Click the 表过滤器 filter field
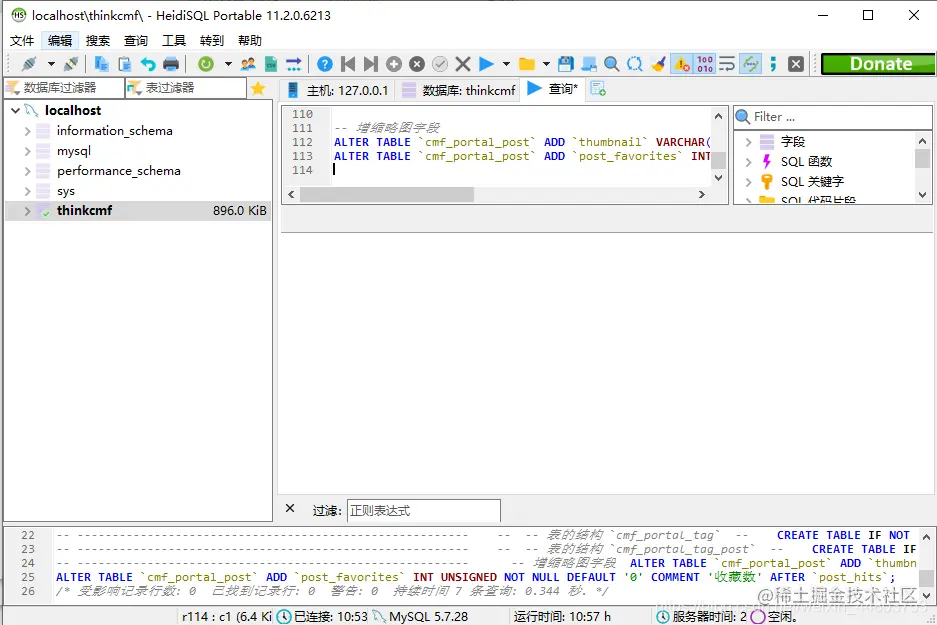 pyautogui.click(x=186, y=88)
